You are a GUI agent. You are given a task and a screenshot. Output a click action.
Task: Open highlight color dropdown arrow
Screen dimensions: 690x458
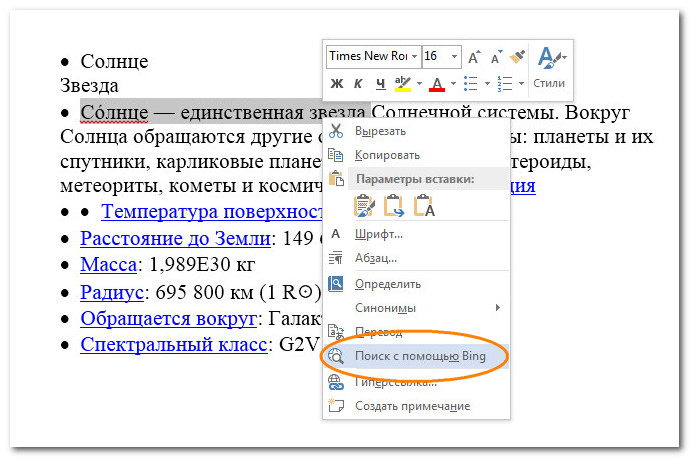tap(419, 83)
